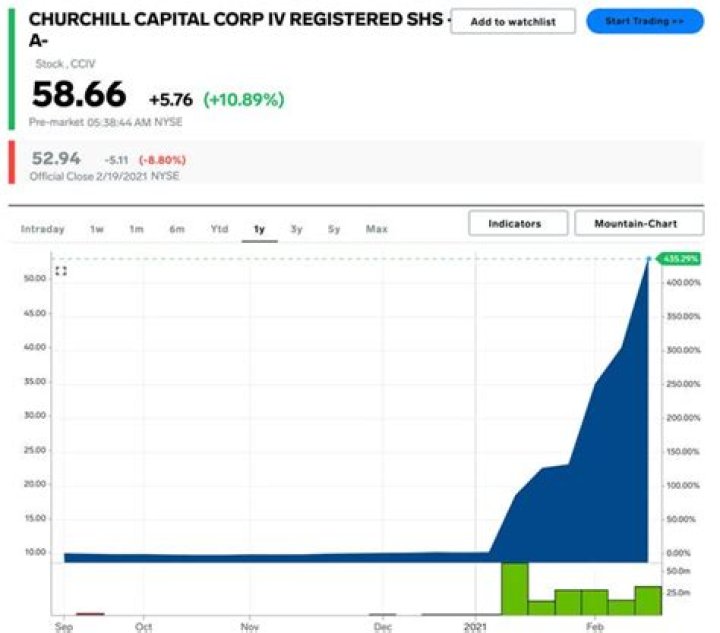
Task: Click the blue Start Trading button
Action: (645, 21)
